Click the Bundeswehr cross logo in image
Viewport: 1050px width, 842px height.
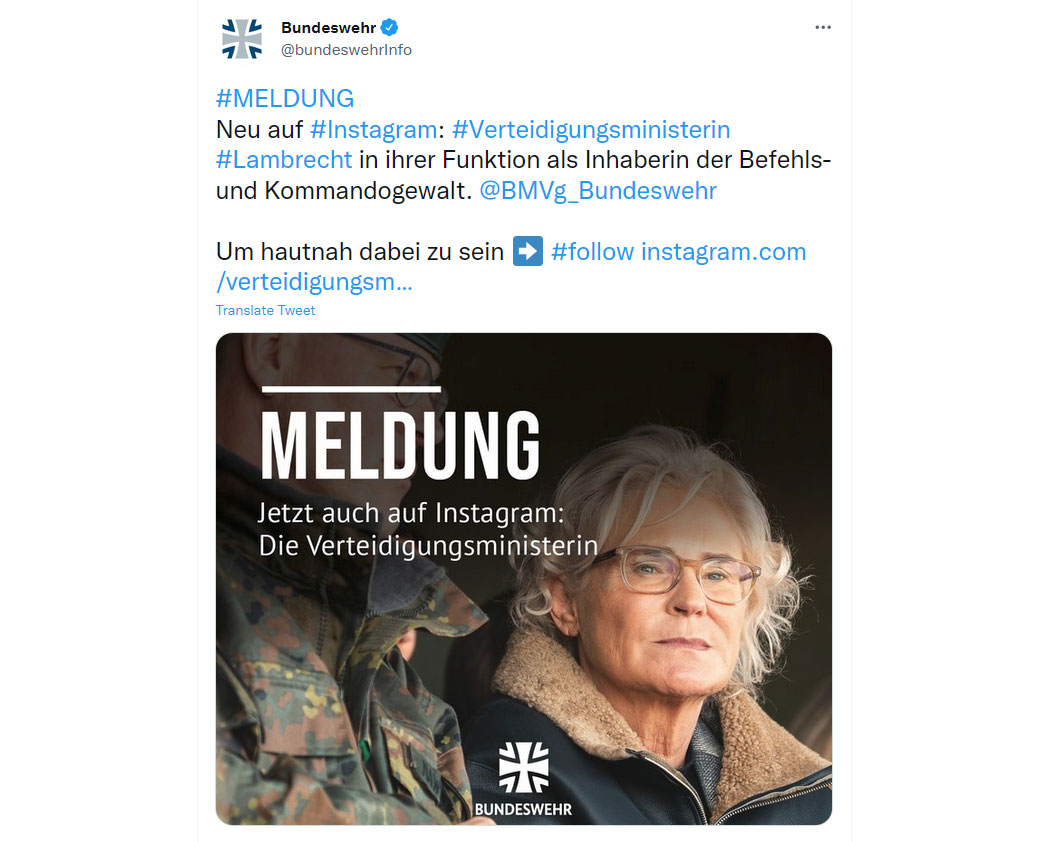(524, 767)
